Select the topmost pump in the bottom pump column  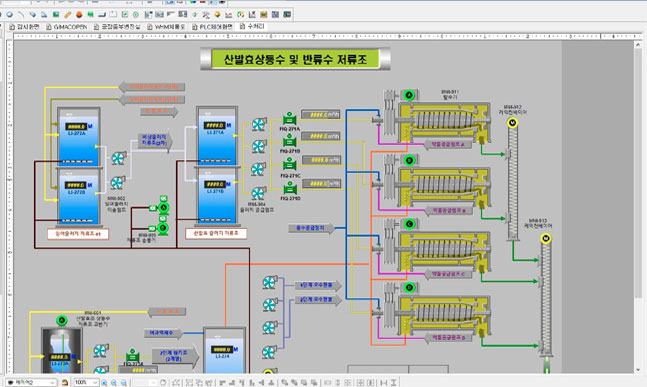coord(270,282)
